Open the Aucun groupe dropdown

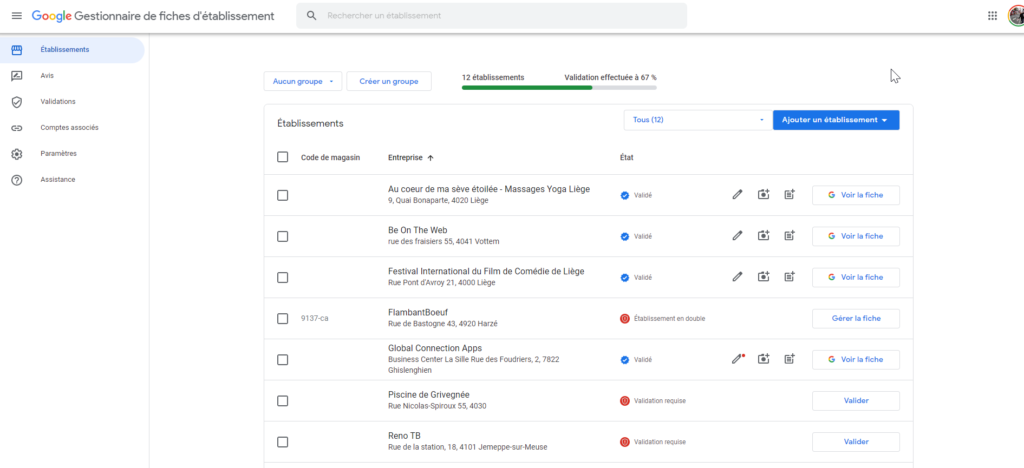[303, 82]
